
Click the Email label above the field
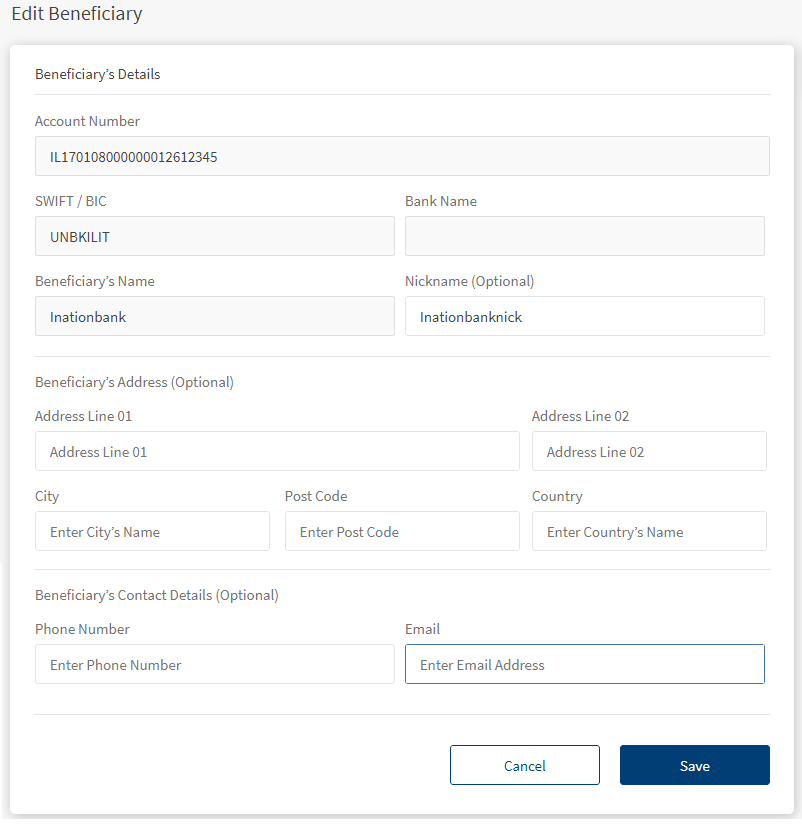422,629
